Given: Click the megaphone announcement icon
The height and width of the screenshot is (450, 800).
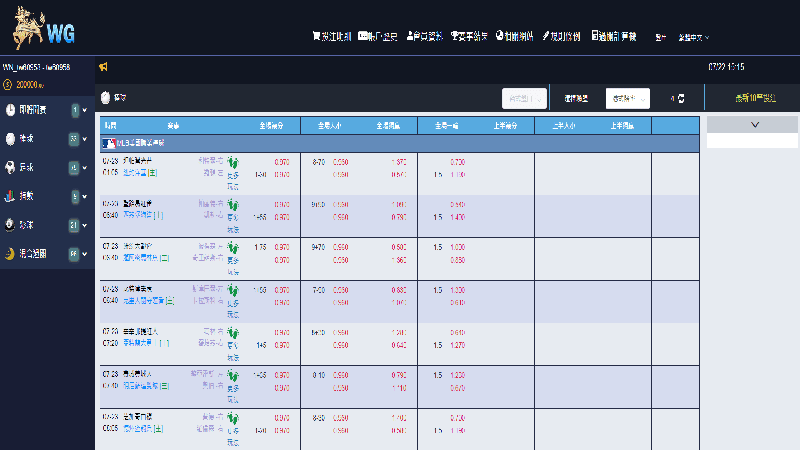Looking at the screenshot, I should [103, 67].
